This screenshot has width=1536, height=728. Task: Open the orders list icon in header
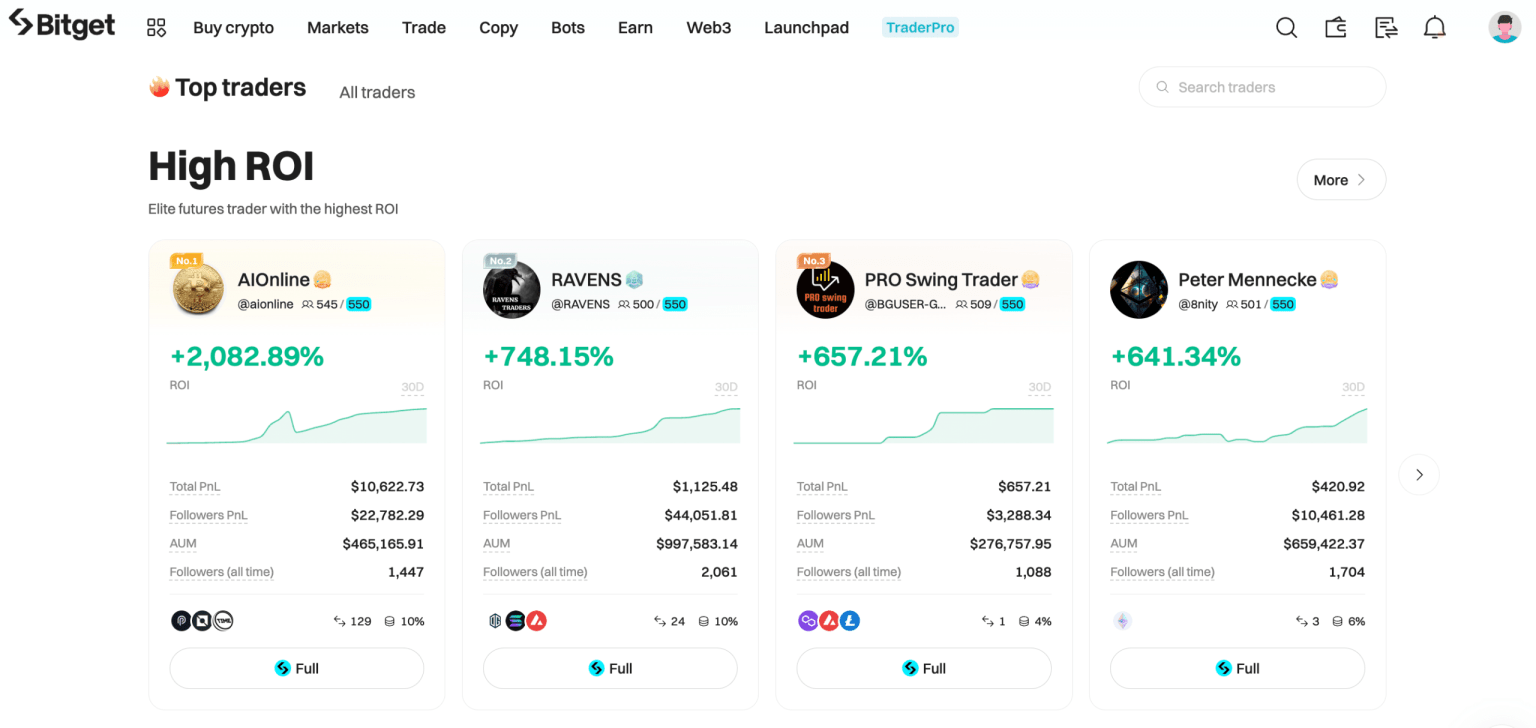[1386, 28]
